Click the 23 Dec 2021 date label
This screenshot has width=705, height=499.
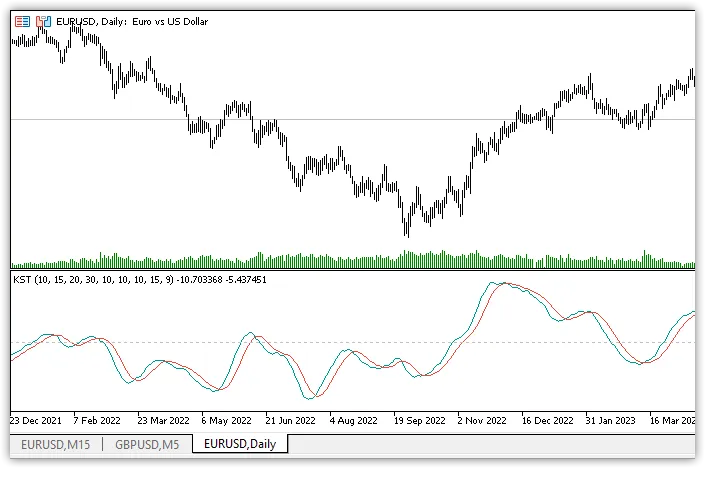pyautogui.click(x=38, y=421)
